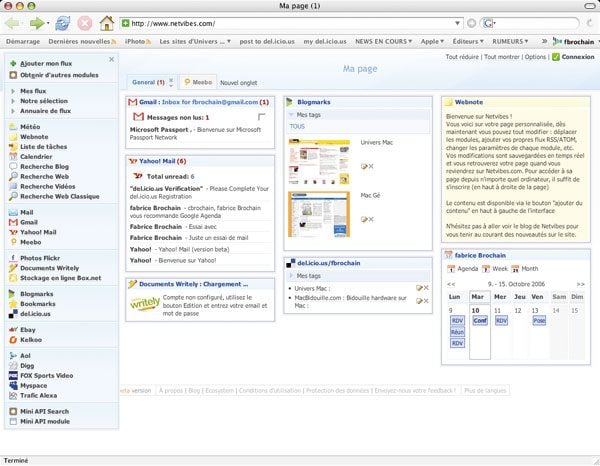Click the Connexion link
This screenshot has height=466, width=600.
point(574,57)
